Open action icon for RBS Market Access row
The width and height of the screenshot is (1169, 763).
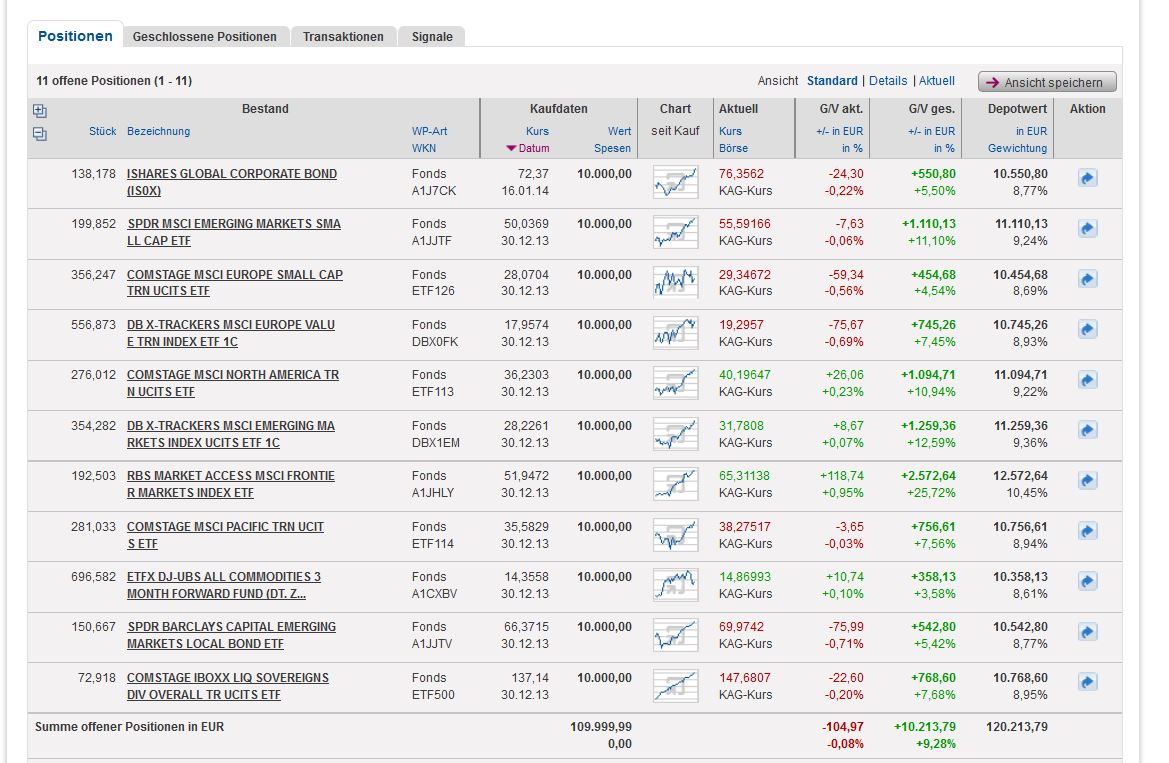1088,480
